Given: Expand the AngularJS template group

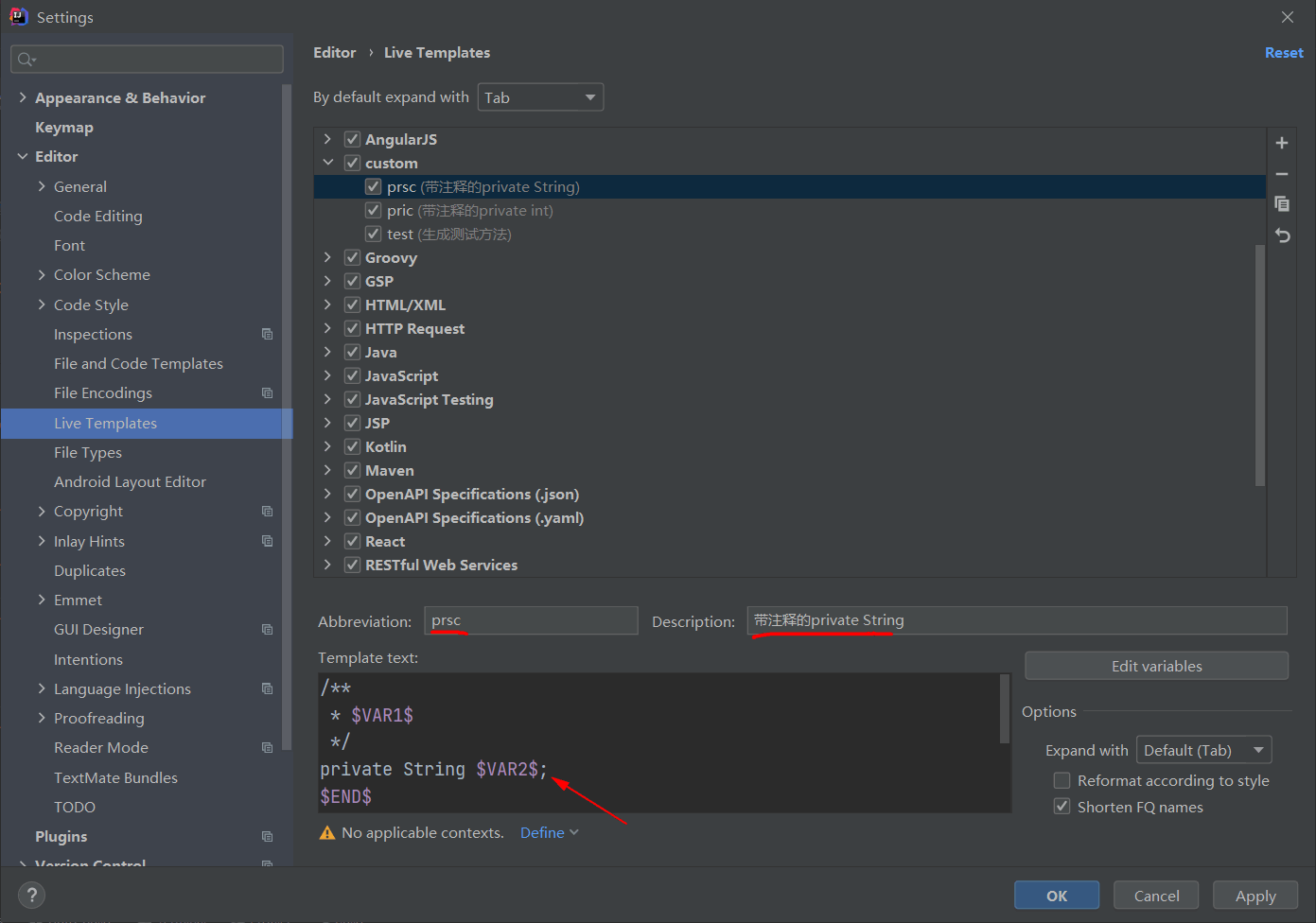Looking at the screenshot, I should 327,139.
